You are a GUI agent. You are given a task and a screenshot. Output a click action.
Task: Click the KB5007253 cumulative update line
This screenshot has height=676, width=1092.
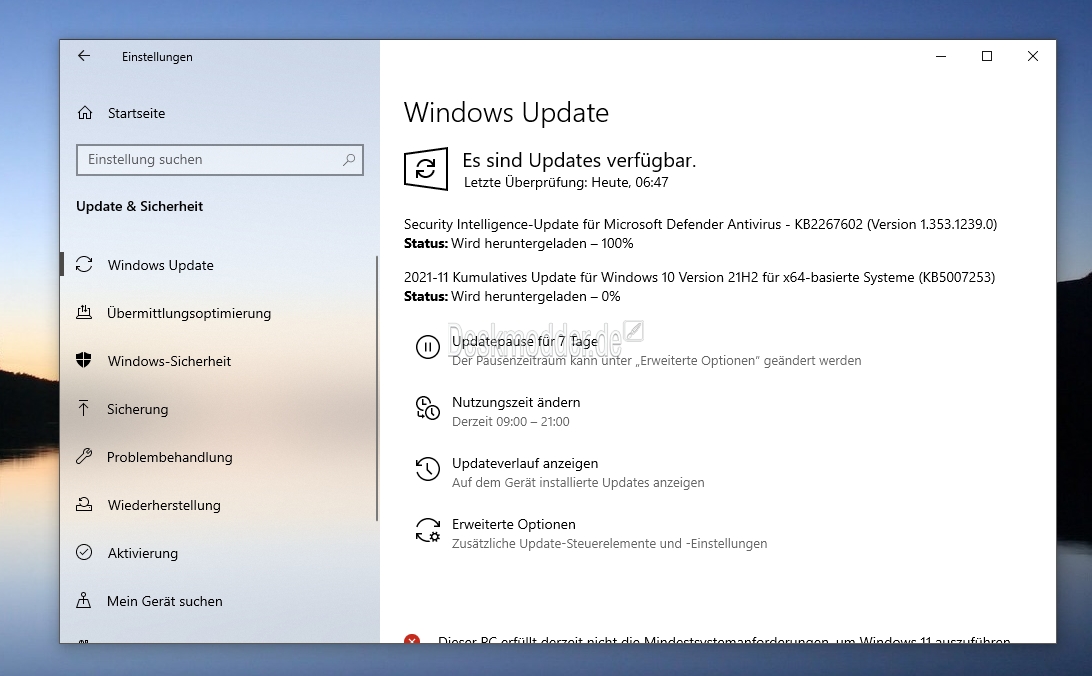[x=699, y=277]
